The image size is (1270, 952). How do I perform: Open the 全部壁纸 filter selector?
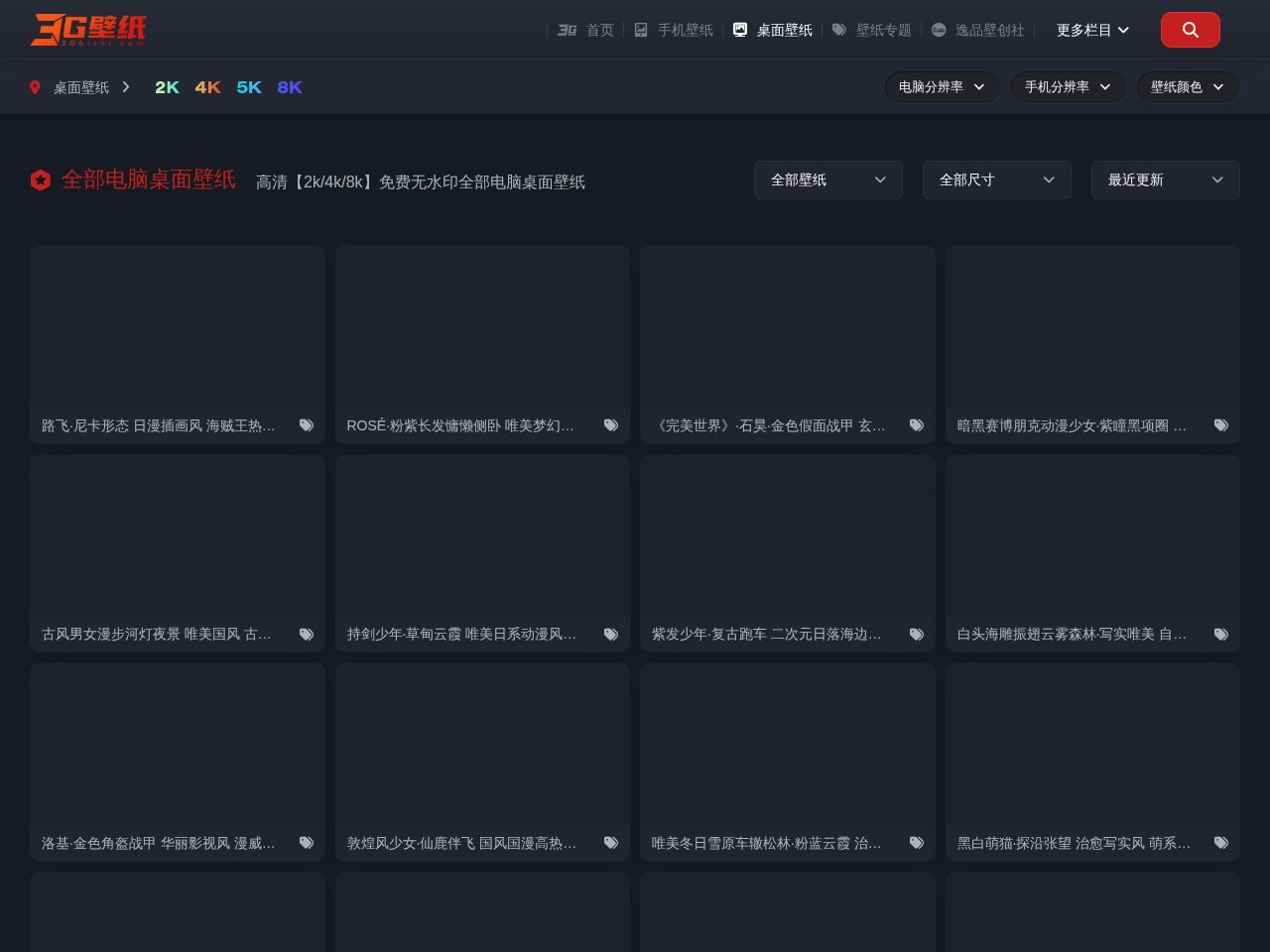(x=827, y=179)
